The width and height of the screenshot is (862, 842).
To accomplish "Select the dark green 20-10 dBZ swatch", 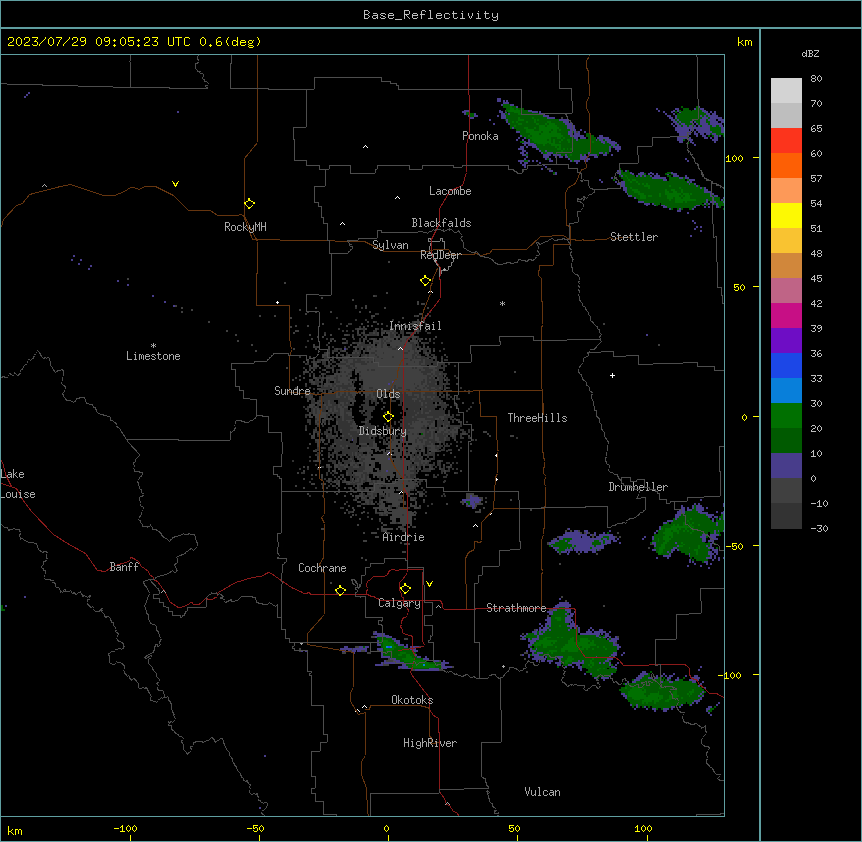I will click(786, 441).
